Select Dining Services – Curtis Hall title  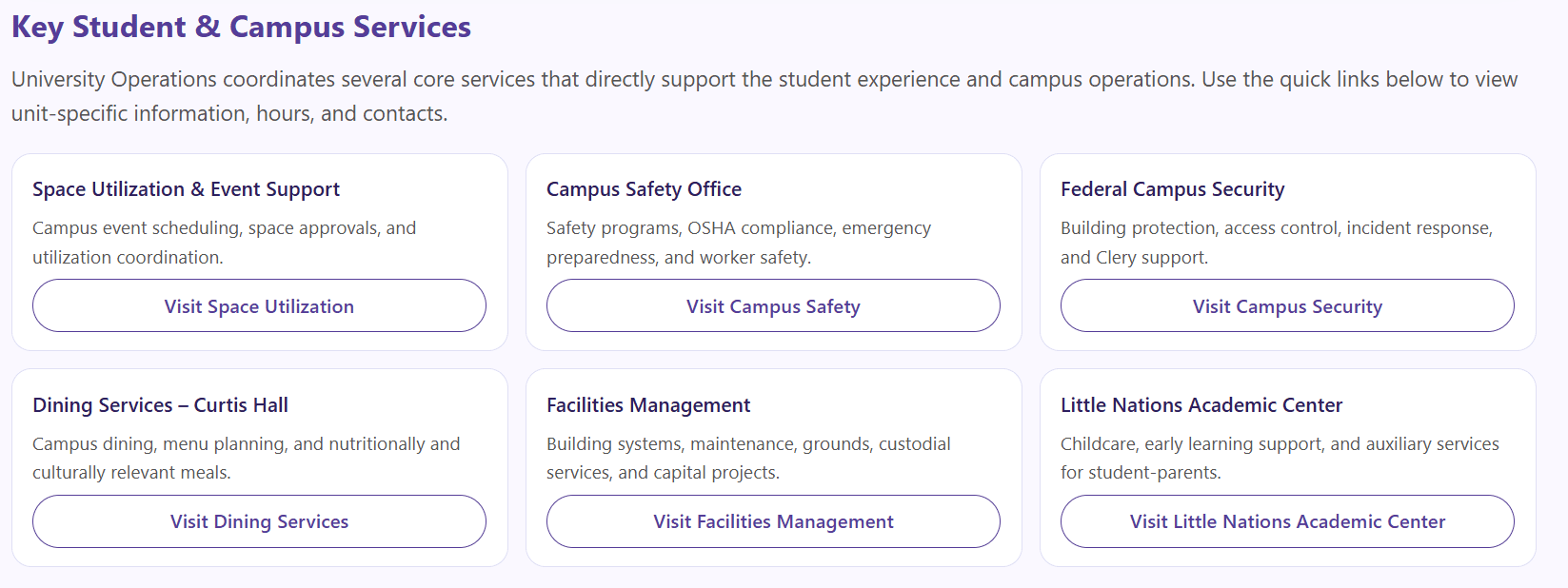tap(160, 405)
